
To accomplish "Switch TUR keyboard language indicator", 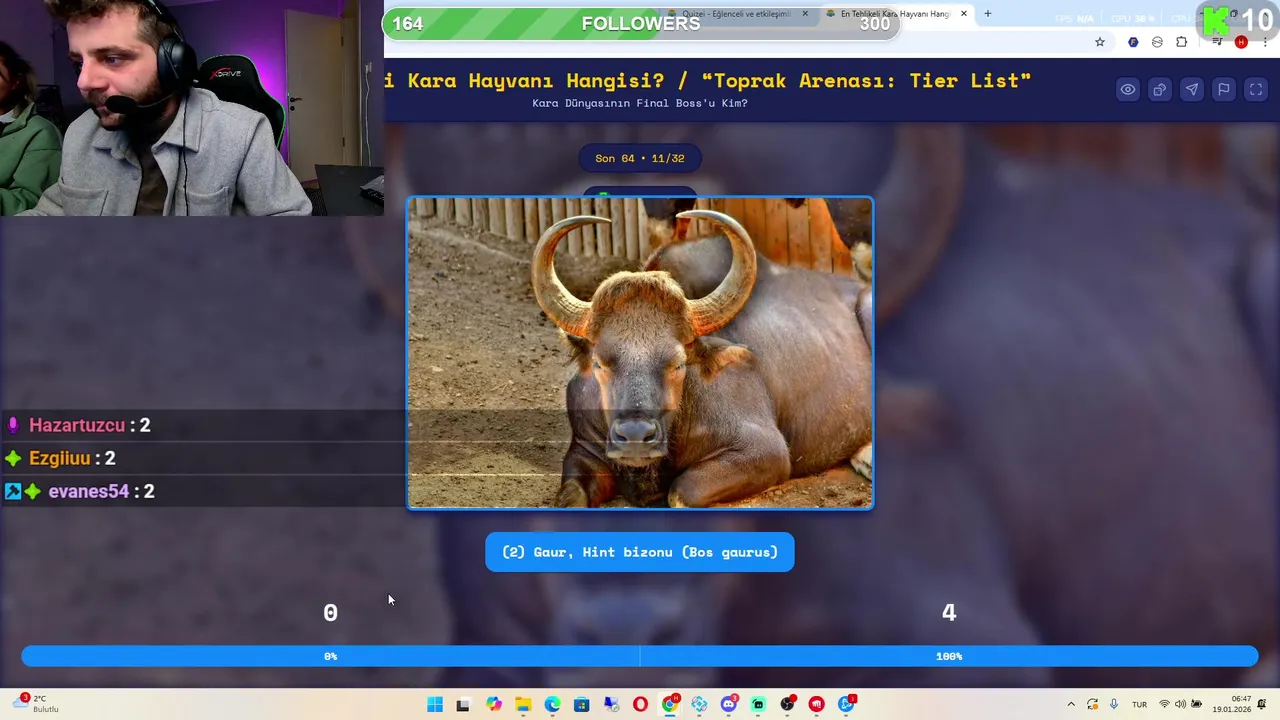I will coord(1139,705).
